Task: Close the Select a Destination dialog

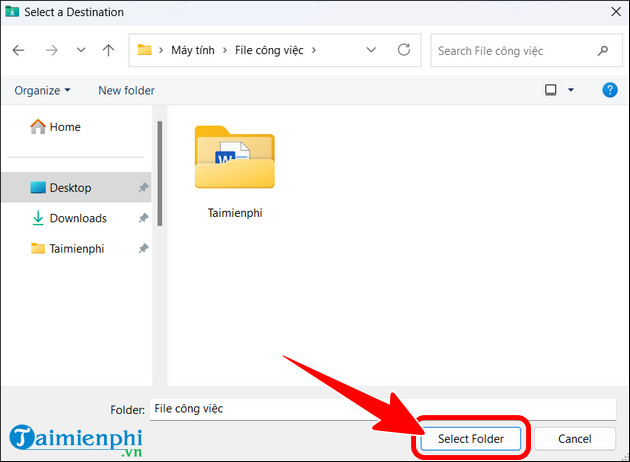Action: [x=616, y=12]
